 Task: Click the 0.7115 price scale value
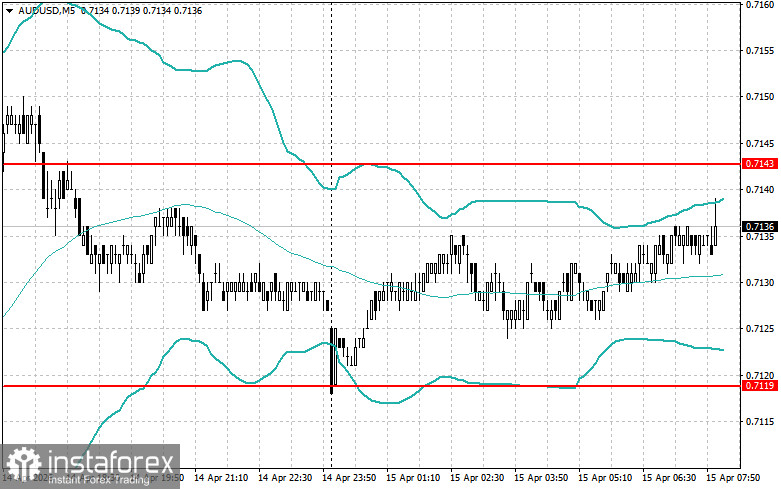(x=760, y=422)
